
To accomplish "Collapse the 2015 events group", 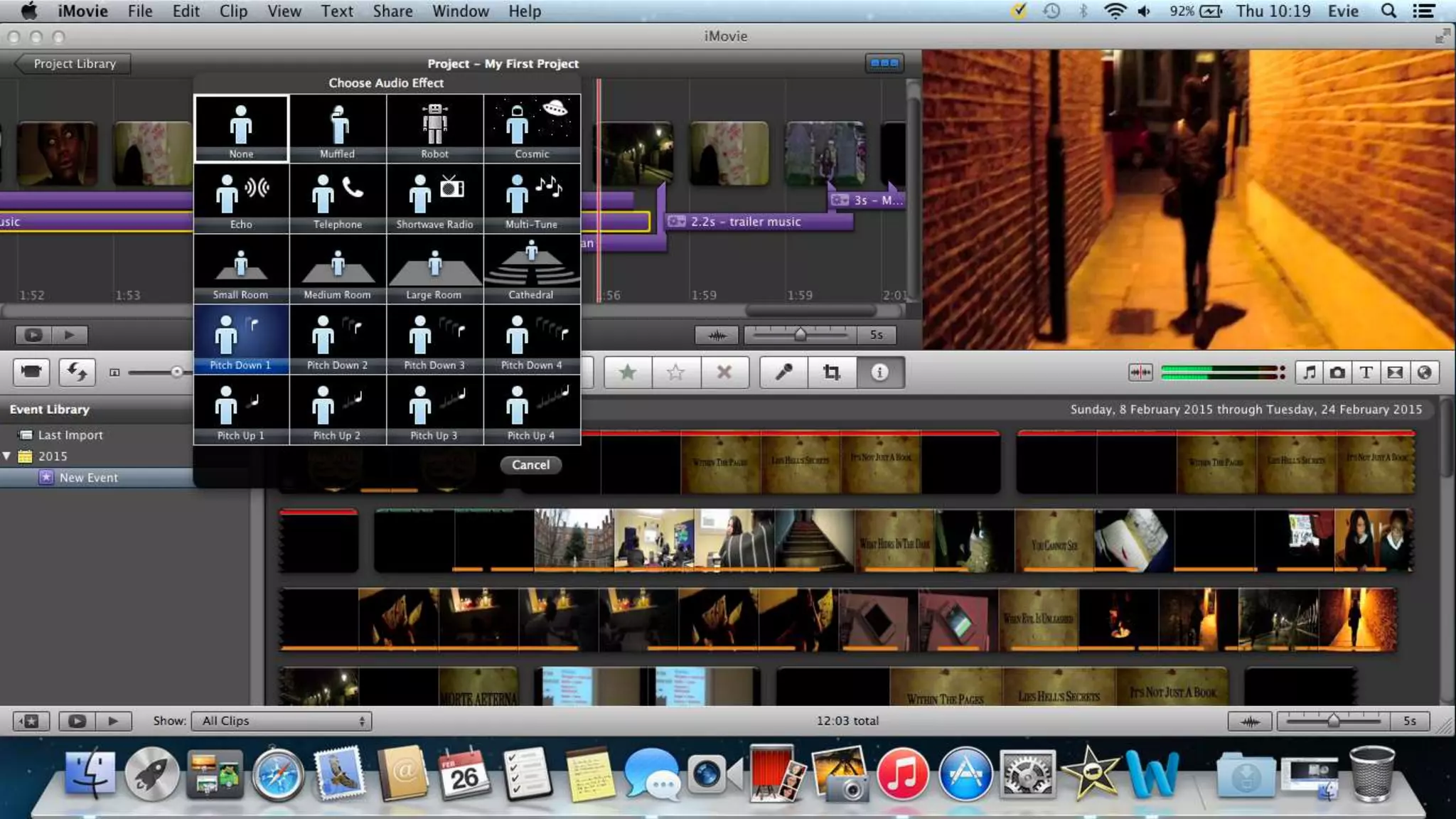I will coord(7,456).
